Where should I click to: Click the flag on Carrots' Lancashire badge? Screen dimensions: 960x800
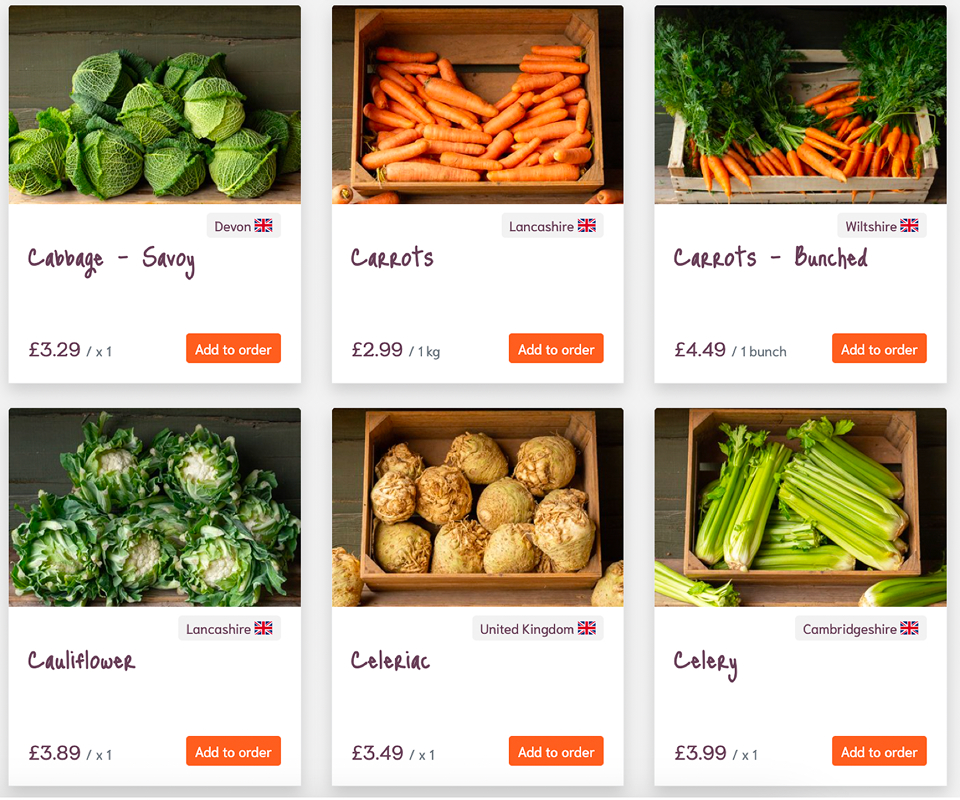click(587, 226)
